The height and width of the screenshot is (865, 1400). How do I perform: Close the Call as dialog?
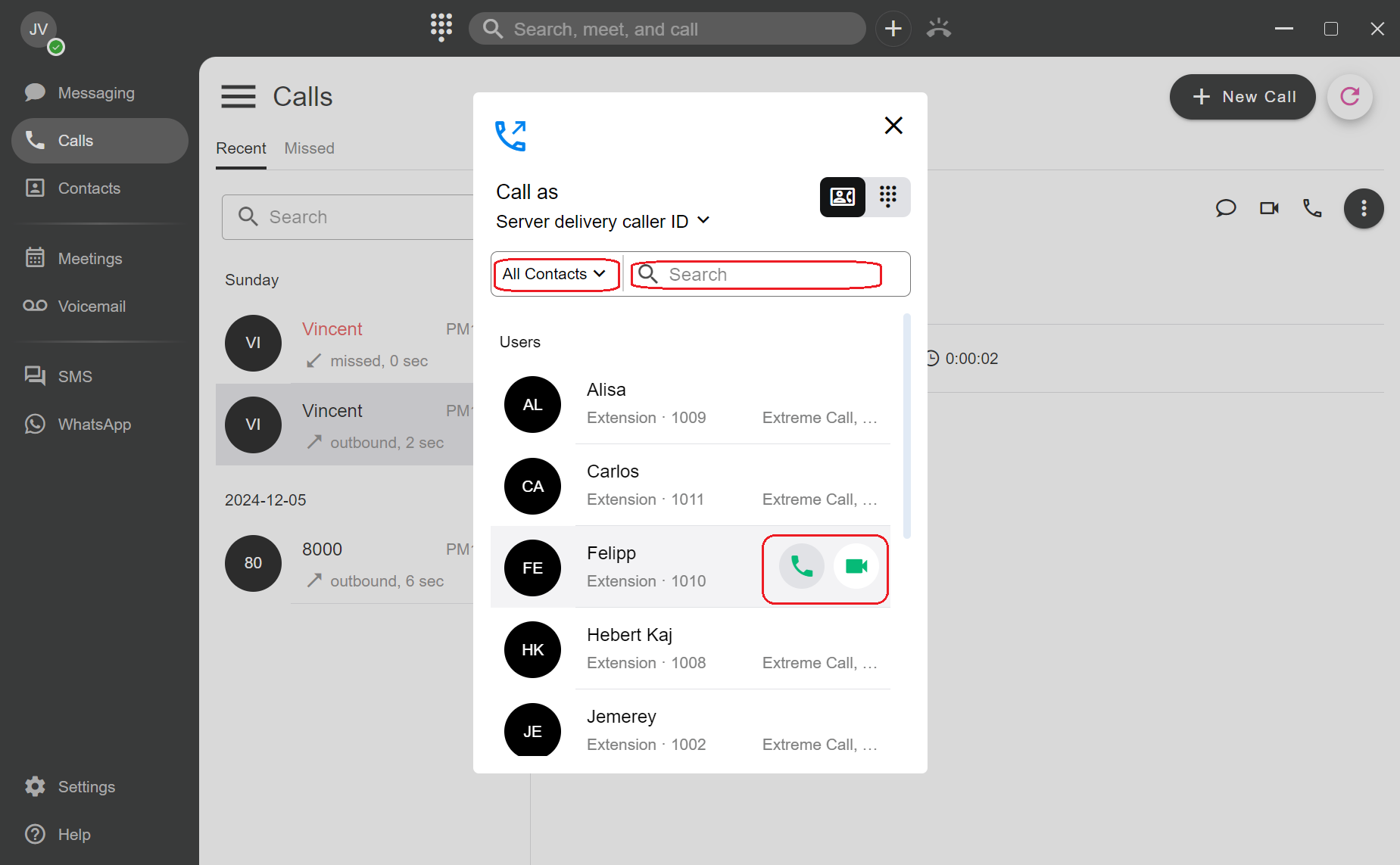tap(893, 126)
